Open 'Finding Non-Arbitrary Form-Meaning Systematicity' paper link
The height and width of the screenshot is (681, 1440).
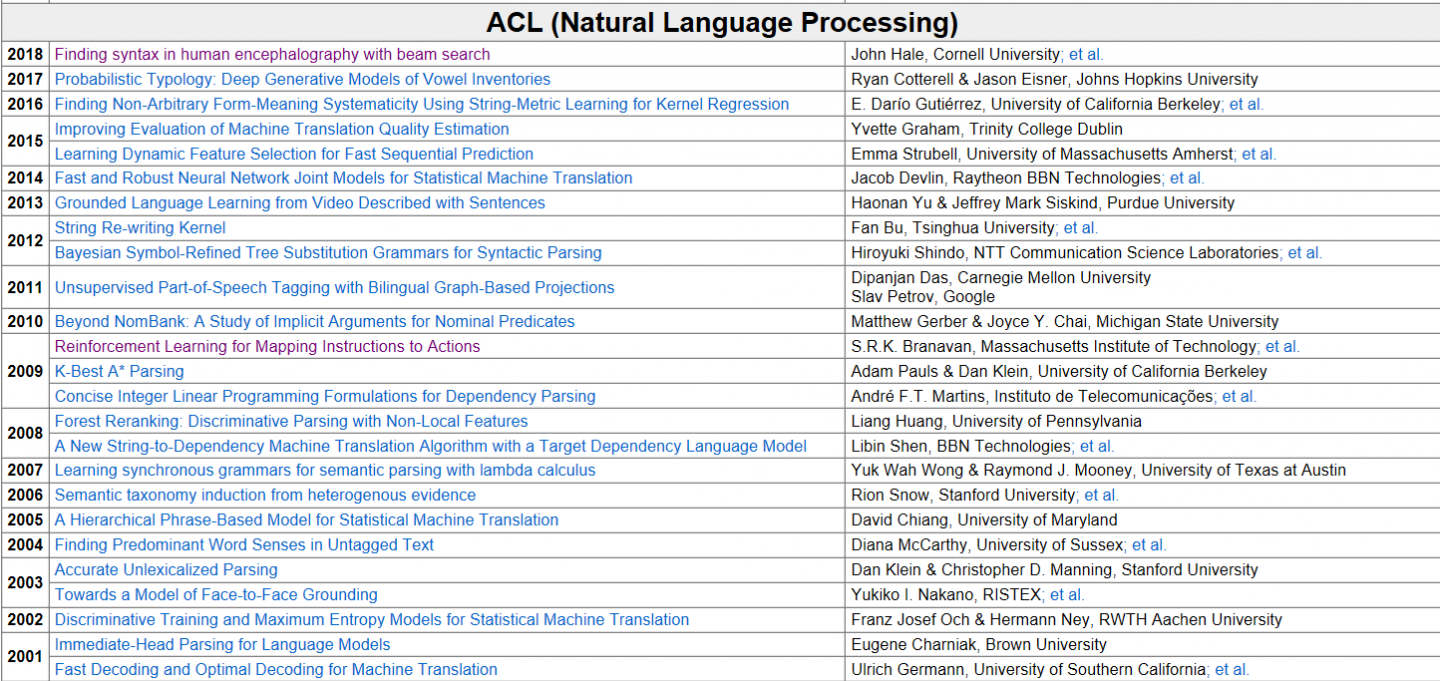(x=421, y=104)
